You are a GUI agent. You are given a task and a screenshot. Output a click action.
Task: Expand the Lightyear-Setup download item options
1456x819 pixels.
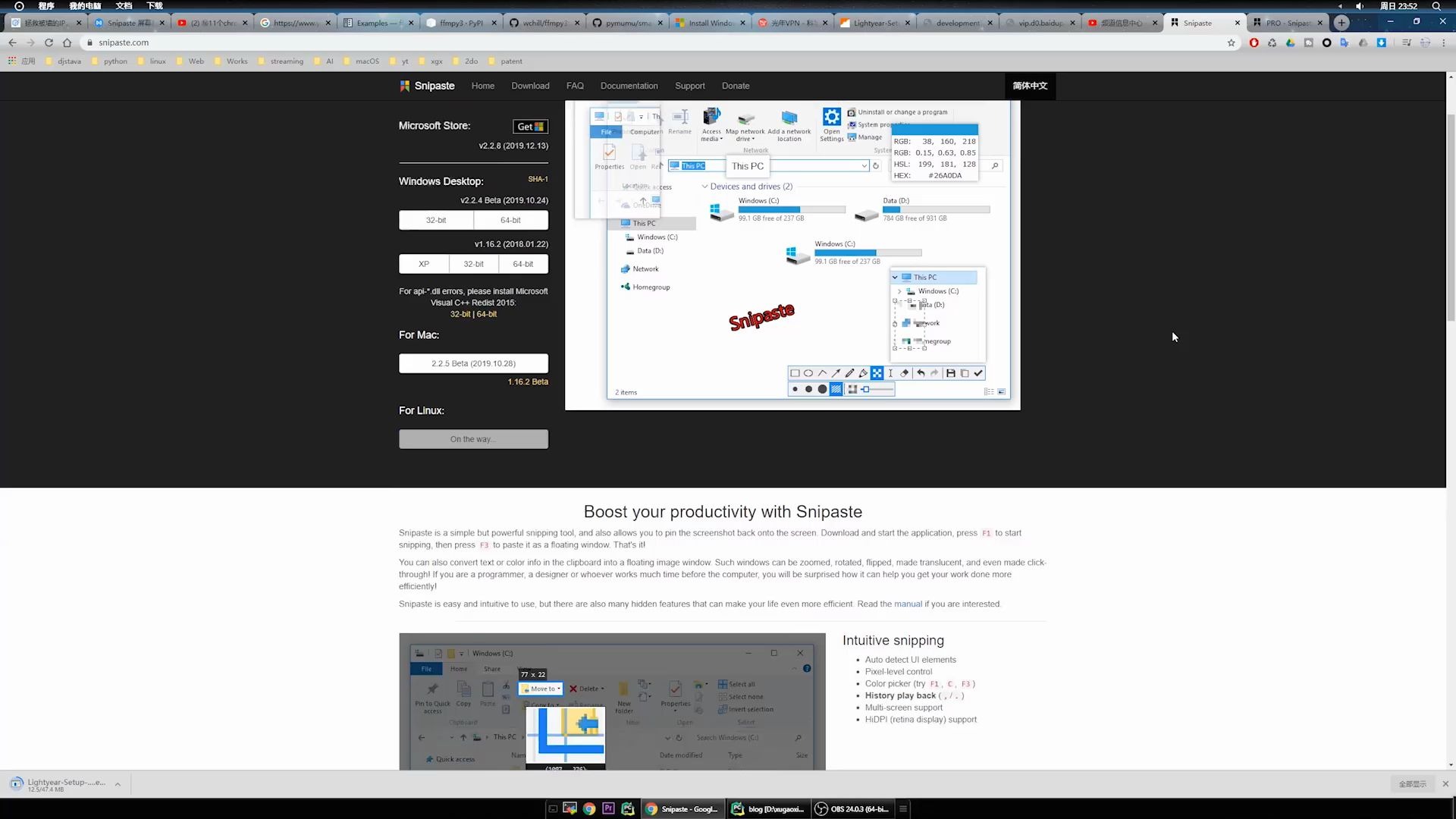[x=118, y=784]
